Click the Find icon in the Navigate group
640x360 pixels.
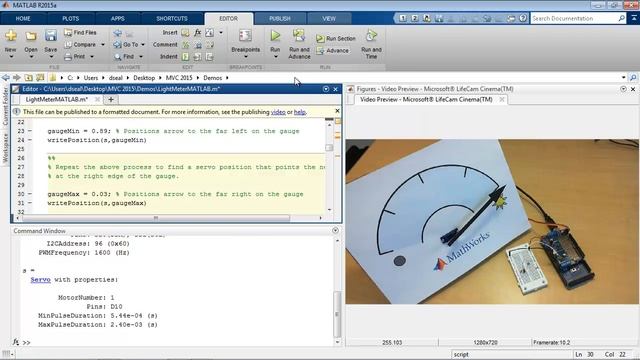click(x=118, y=57)
